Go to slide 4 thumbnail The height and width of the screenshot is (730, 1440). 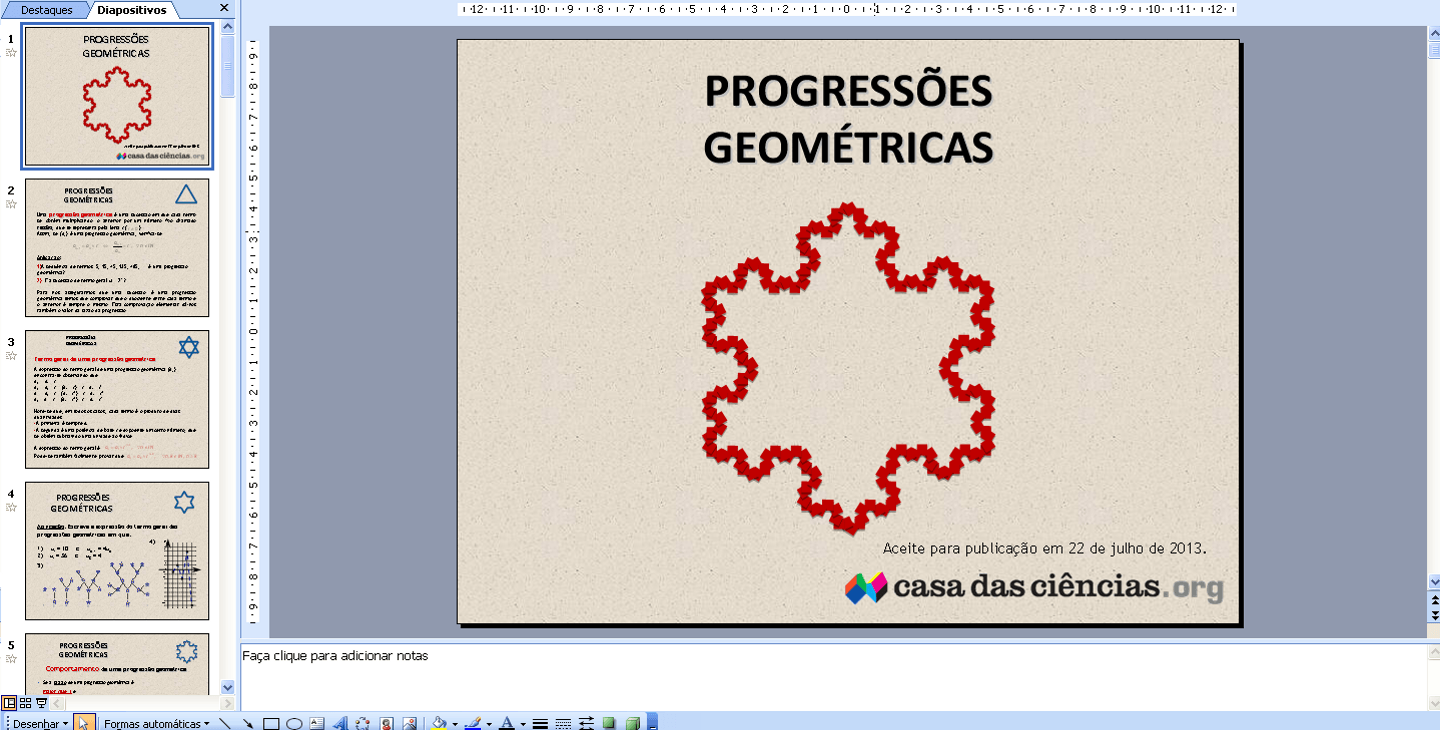pyautogui.click(x=117, y=551)
